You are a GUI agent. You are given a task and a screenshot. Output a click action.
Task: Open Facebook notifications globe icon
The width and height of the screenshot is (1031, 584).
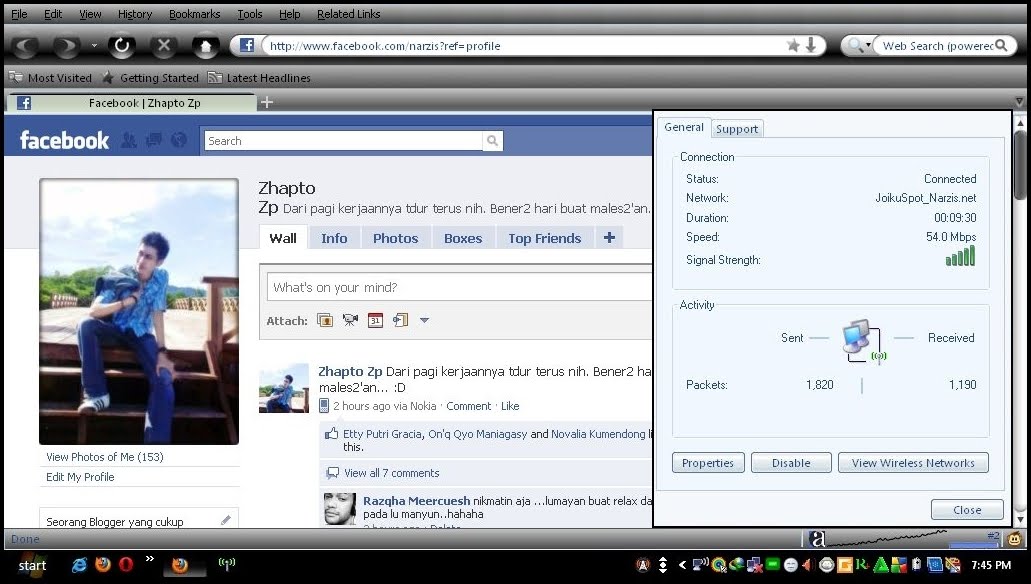point(179,140)
